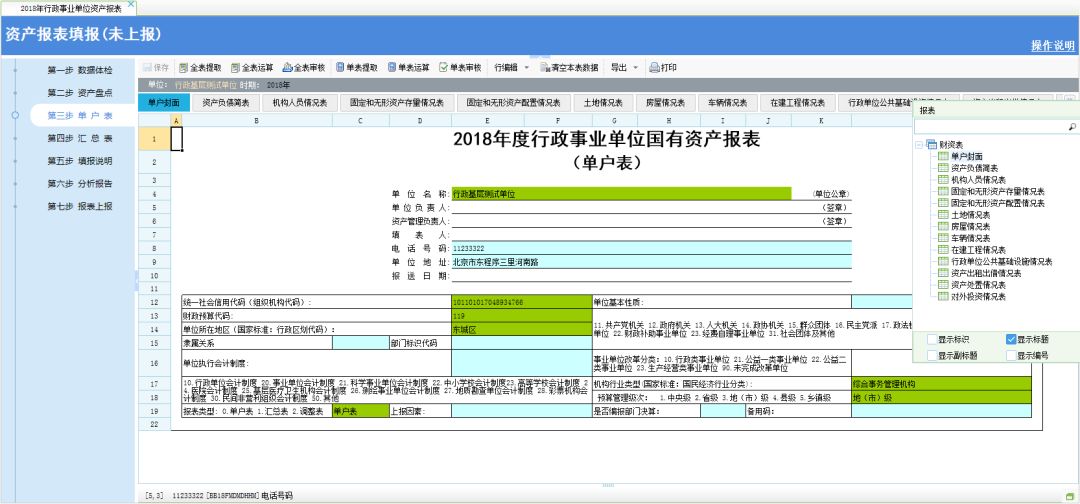Select row header 12 in spreadsheet
1080x504 pixels.
click(x=155, y=302)
